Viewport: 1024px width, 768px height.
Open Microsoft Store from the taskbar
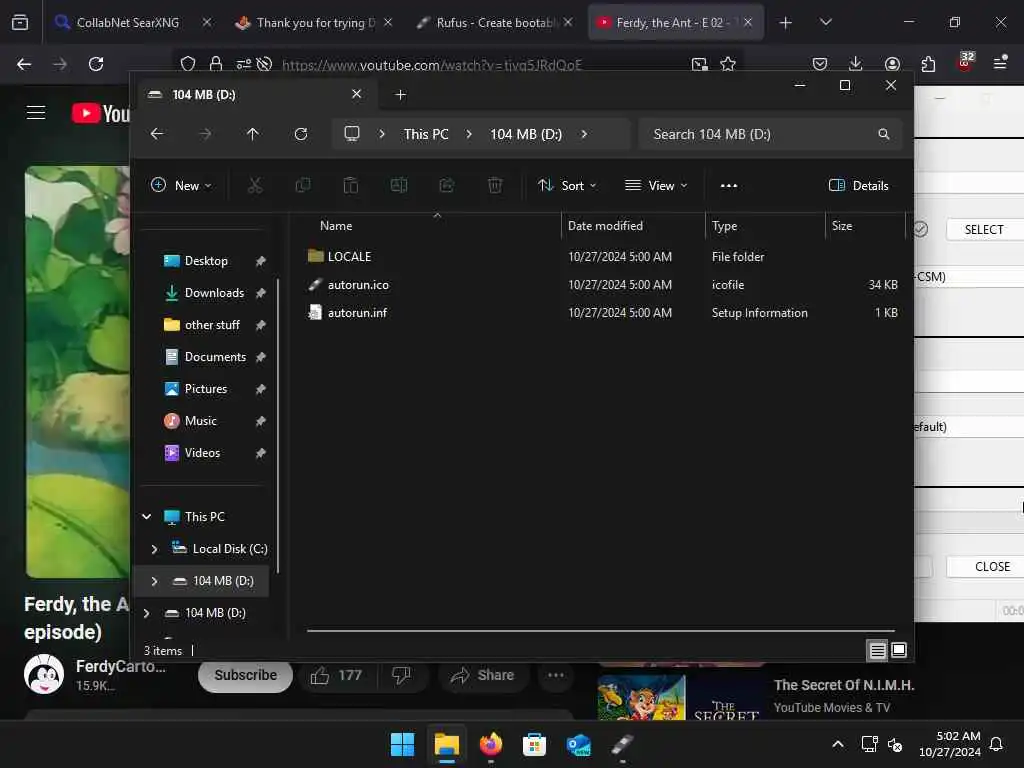[x=534, y=744]
